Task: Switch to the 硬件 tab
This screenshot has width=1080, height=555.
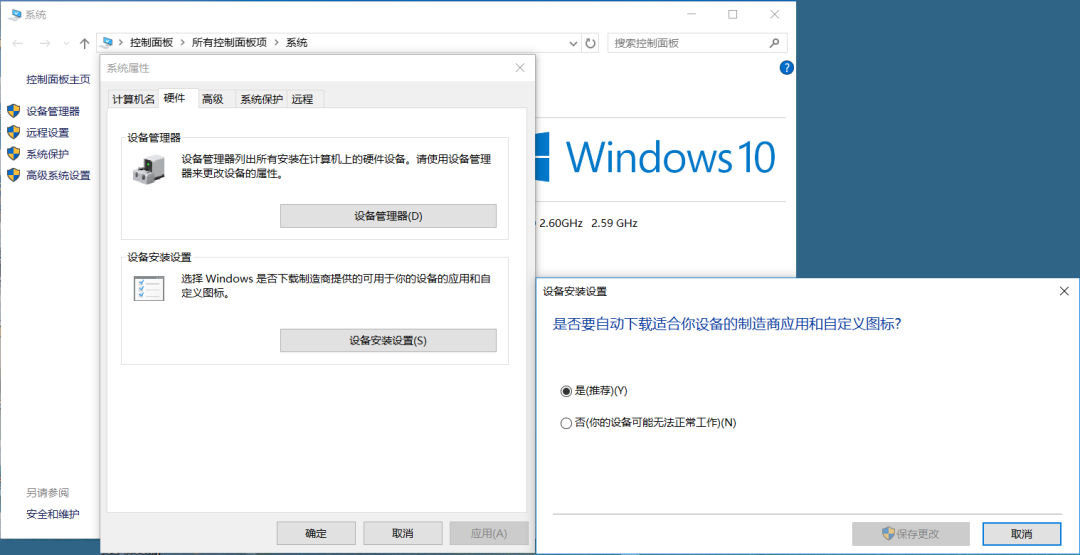Action: (177, 98)
